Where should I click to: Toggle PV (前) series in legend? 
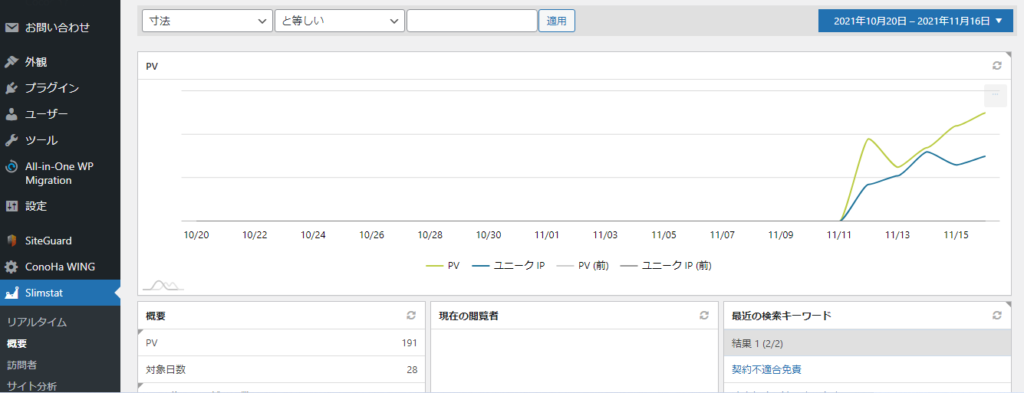pos(582,266)
